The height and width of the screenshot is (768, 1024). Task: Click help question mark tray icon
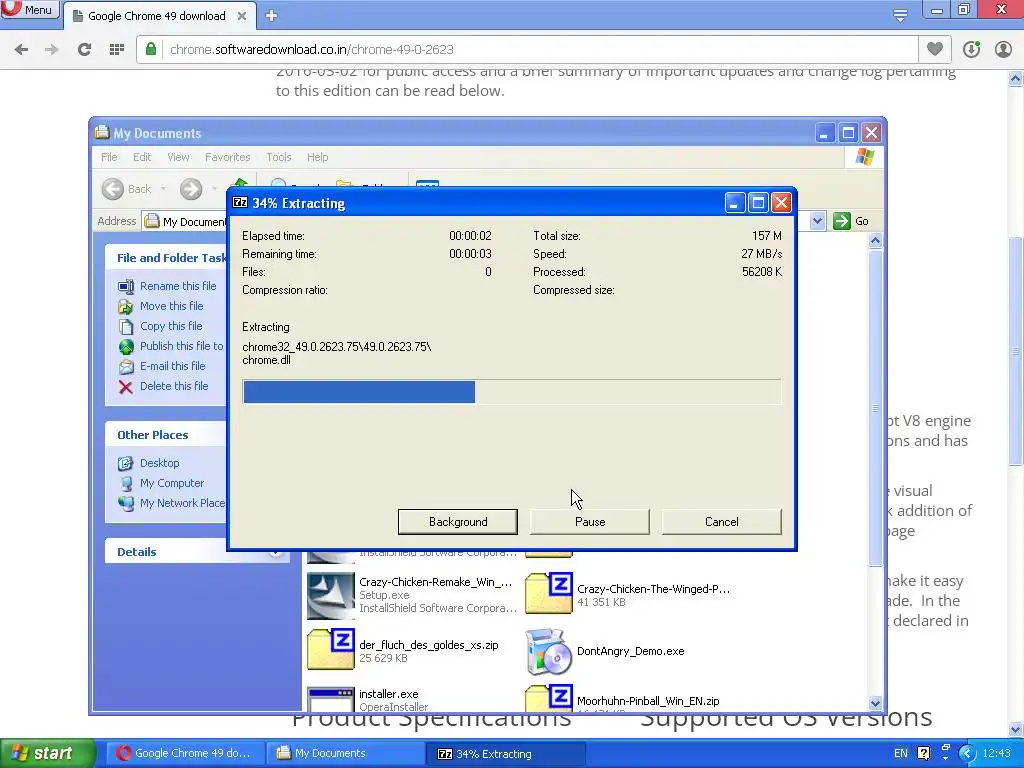coord(923,753)
